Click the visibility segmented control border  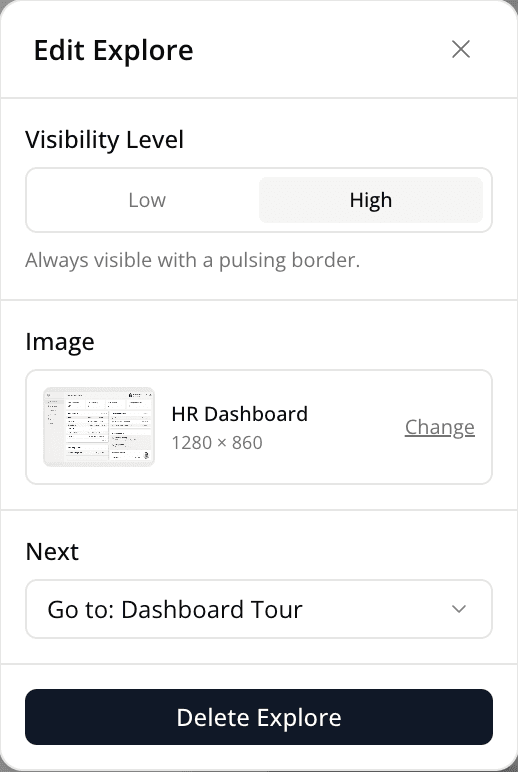point(259,169)
